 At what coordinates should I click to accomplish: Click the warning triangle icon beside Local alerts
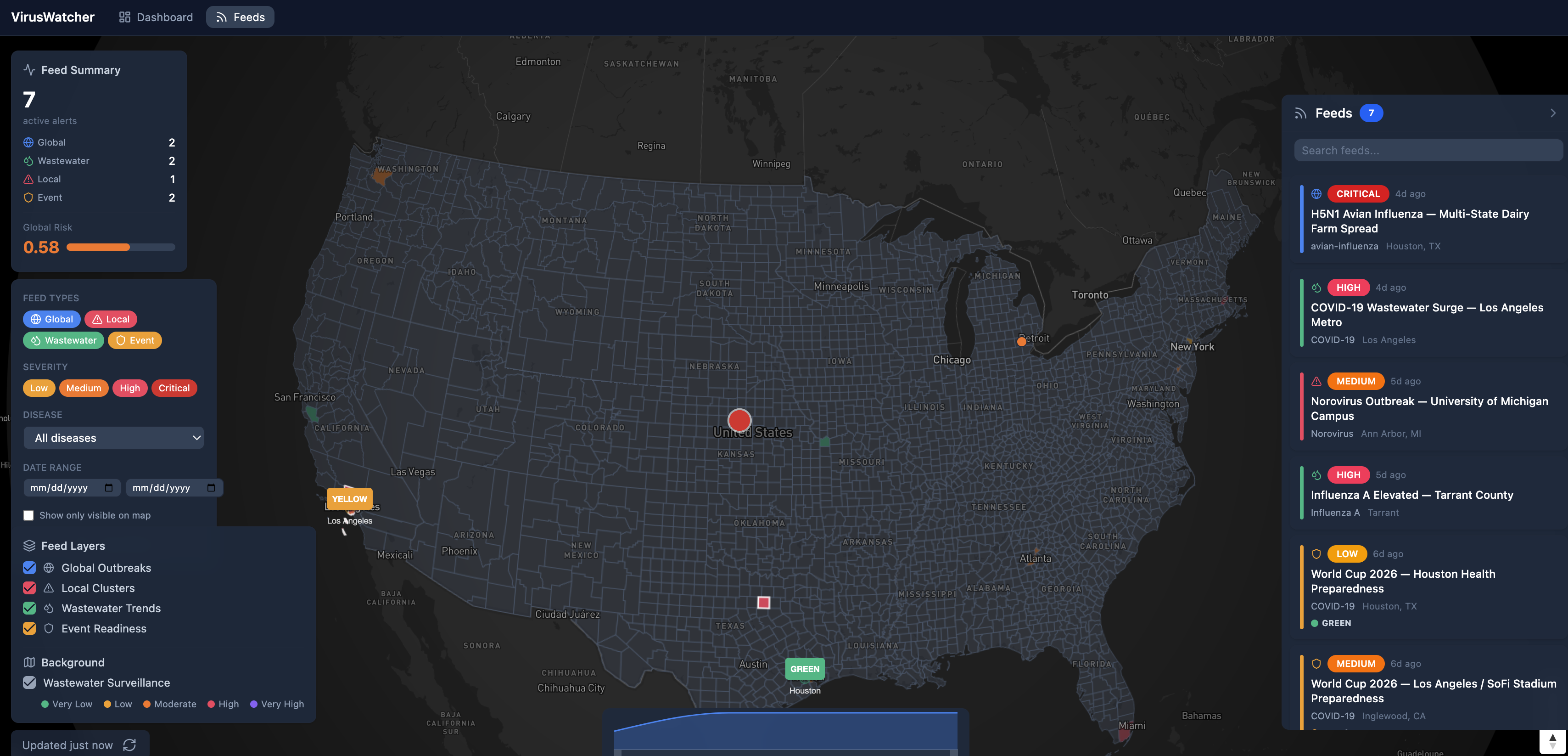click(28, 179)
